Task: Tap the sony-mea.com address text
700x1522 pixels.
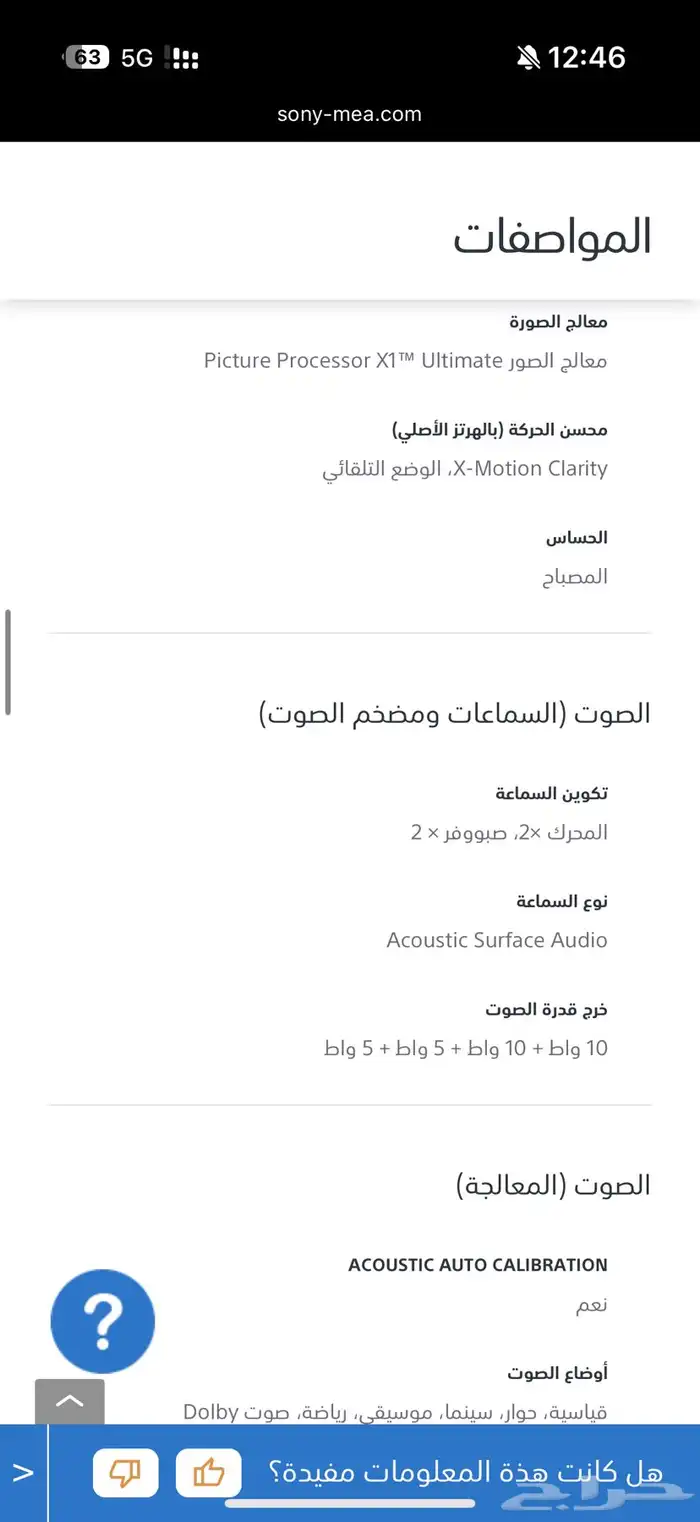Action: click(x=349, y=114)
